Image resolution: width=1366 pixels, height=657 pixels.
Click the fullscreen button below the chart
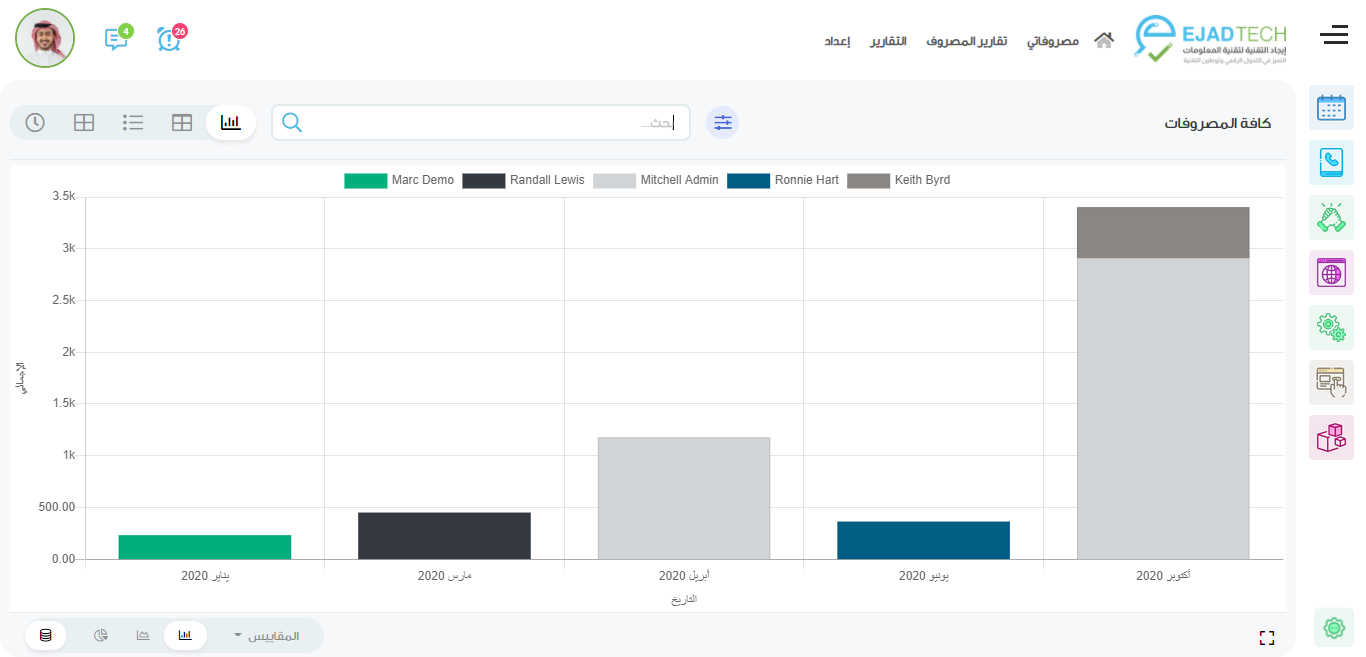pos(1267,638)
